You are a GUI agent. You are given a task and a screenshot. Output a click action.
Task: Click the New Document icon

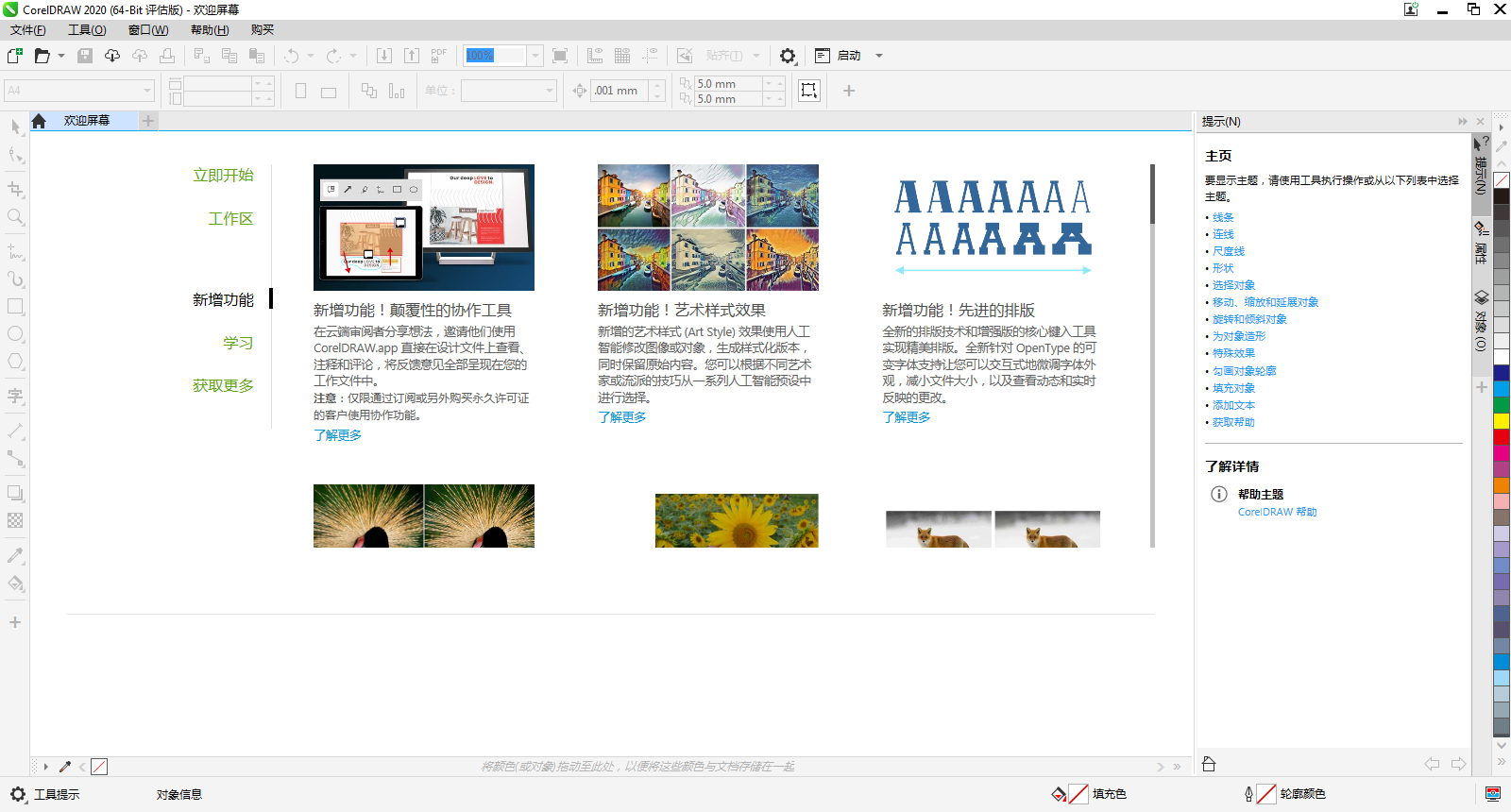pos(15,56)
